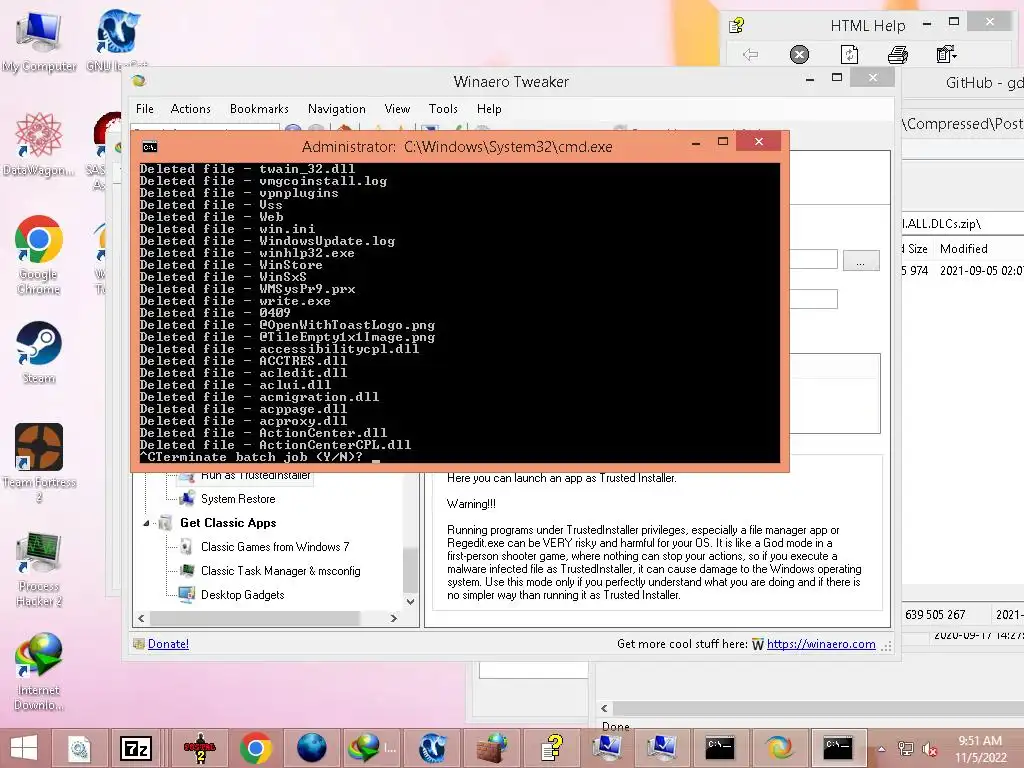The width and height of the screenshot is (1024, 768).
Task: Open Google Chrome taskbar icon
Action: [x=255, y=748]
